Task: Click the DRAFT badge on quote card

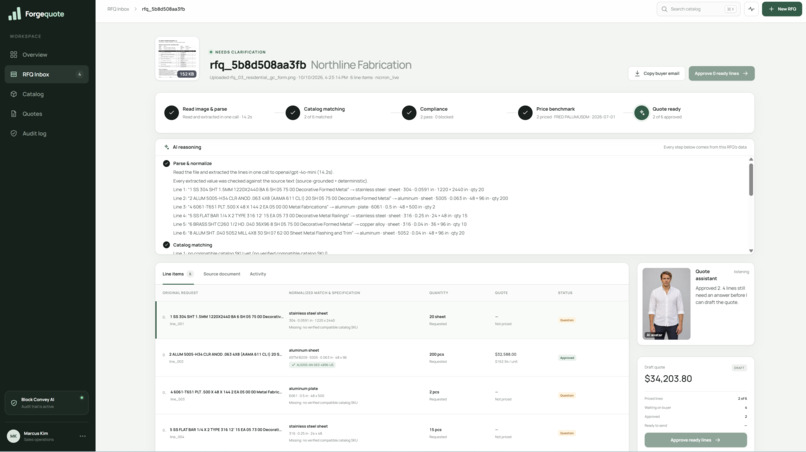Action: pyautogui.click(x=739, y=368)
